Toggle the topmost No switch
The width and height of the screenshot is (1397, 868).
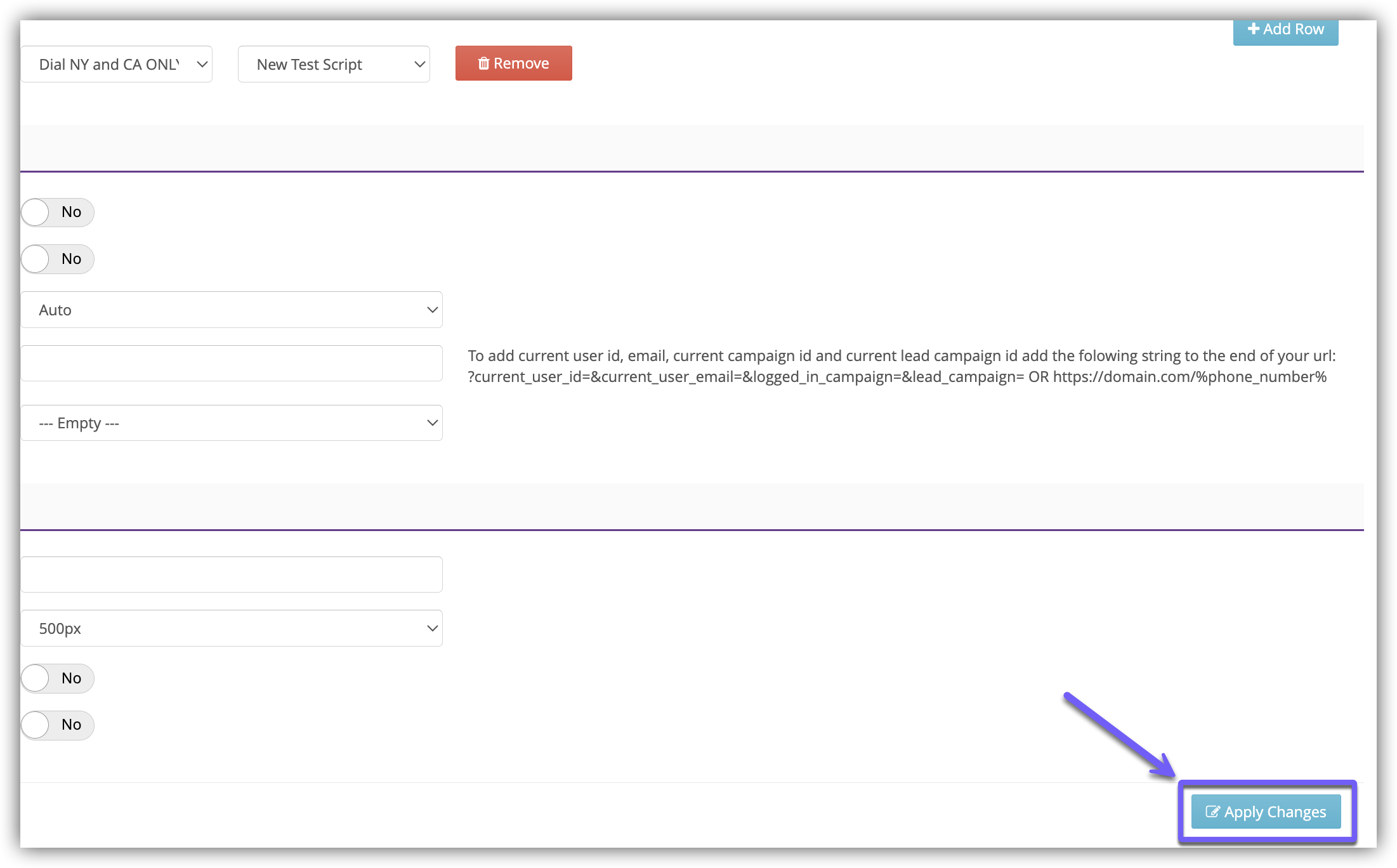click(57, 212)
